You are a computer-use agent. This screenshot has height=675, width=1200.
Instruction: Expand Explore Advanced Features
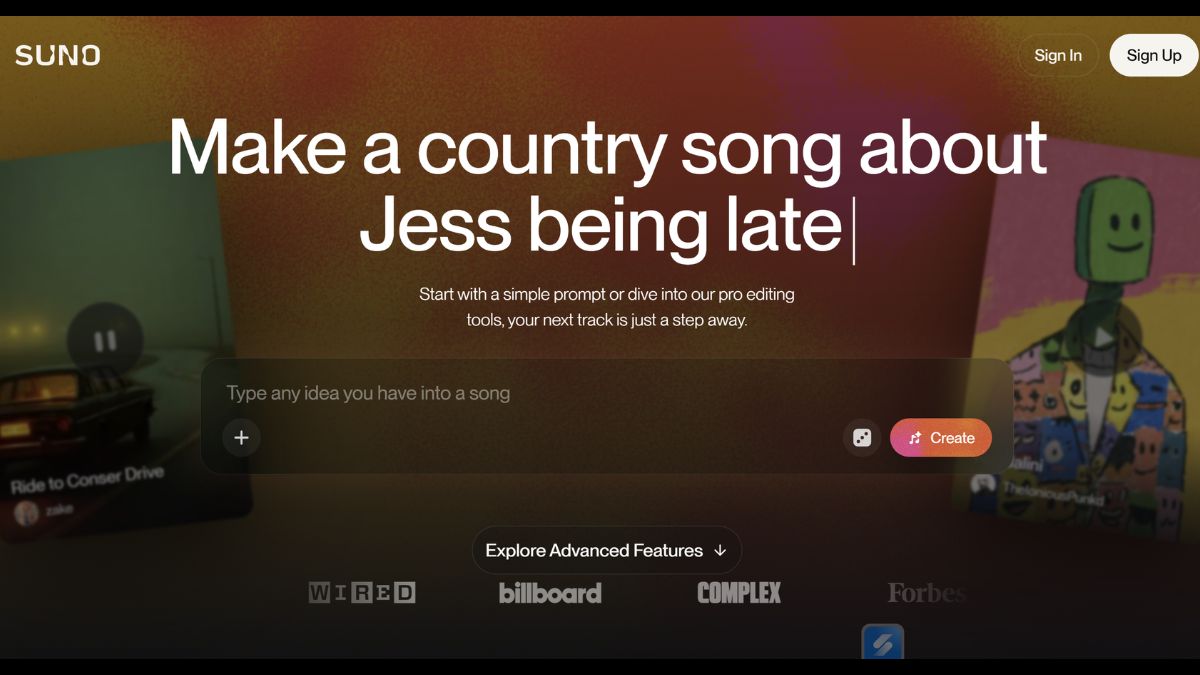pyautogui.click(x=607, y=550)
